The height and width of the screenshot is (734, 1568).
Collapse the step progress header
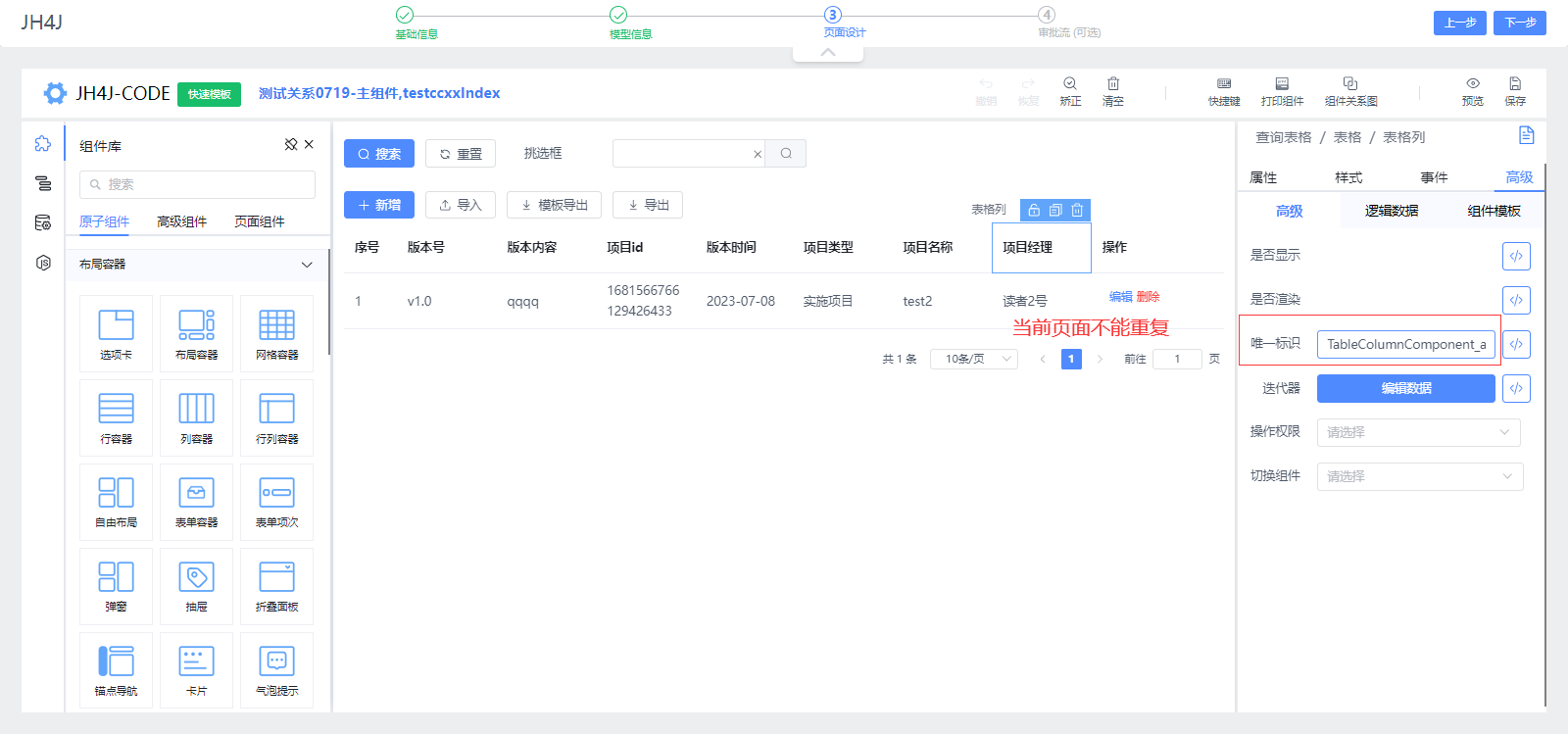[828, 53]
